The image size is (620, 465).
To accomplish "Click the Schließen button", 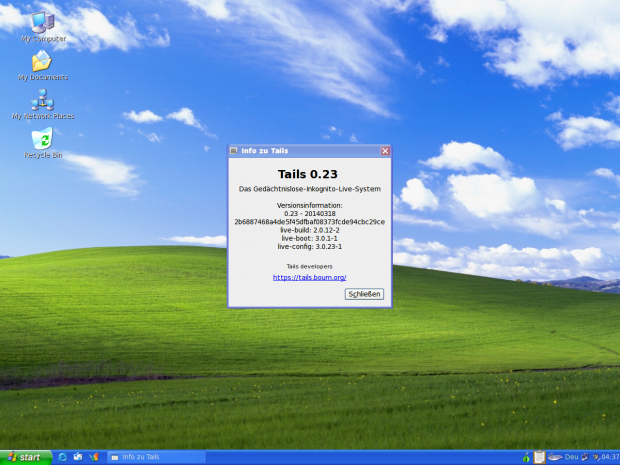I will point(364,294).
